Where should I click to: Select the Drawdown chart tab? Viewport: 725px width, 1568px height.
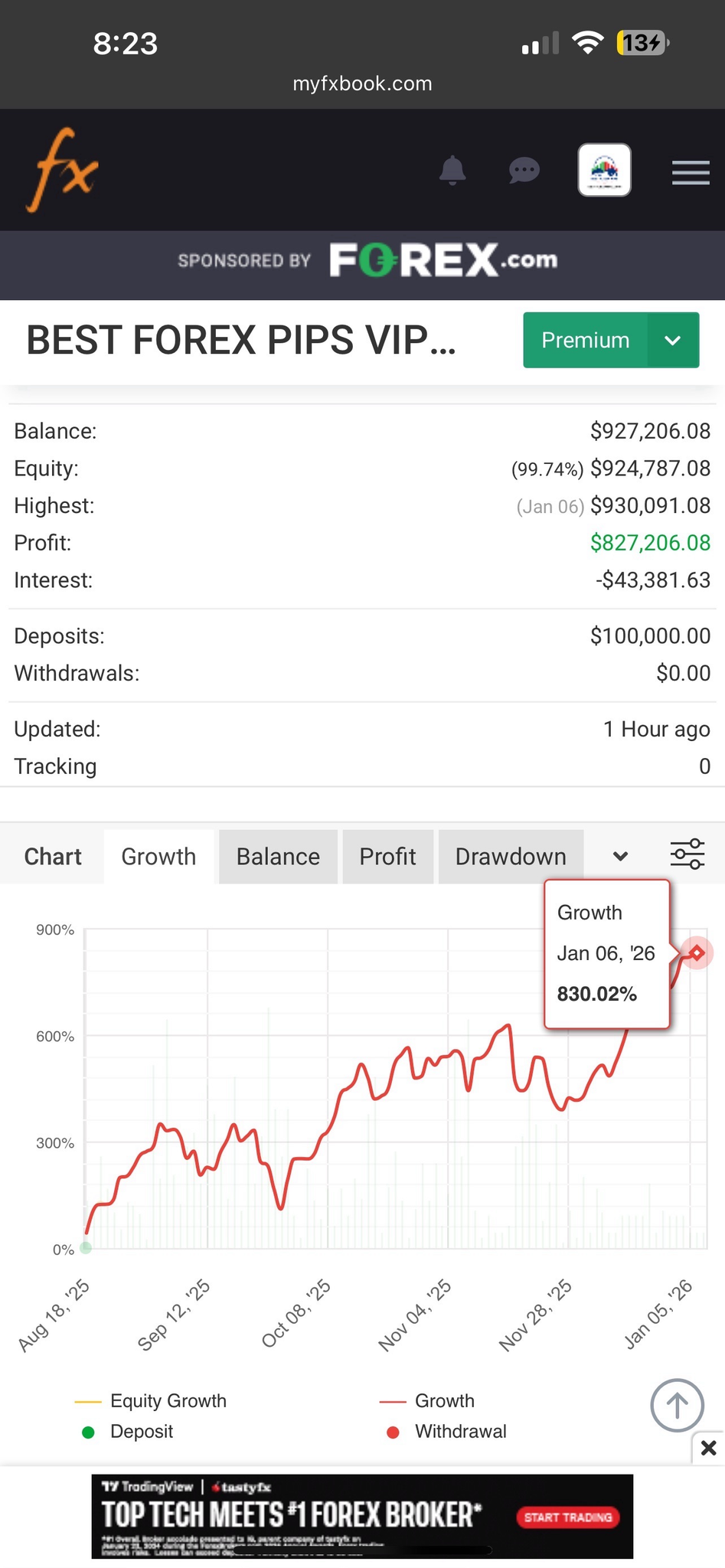tap(511, 857)
